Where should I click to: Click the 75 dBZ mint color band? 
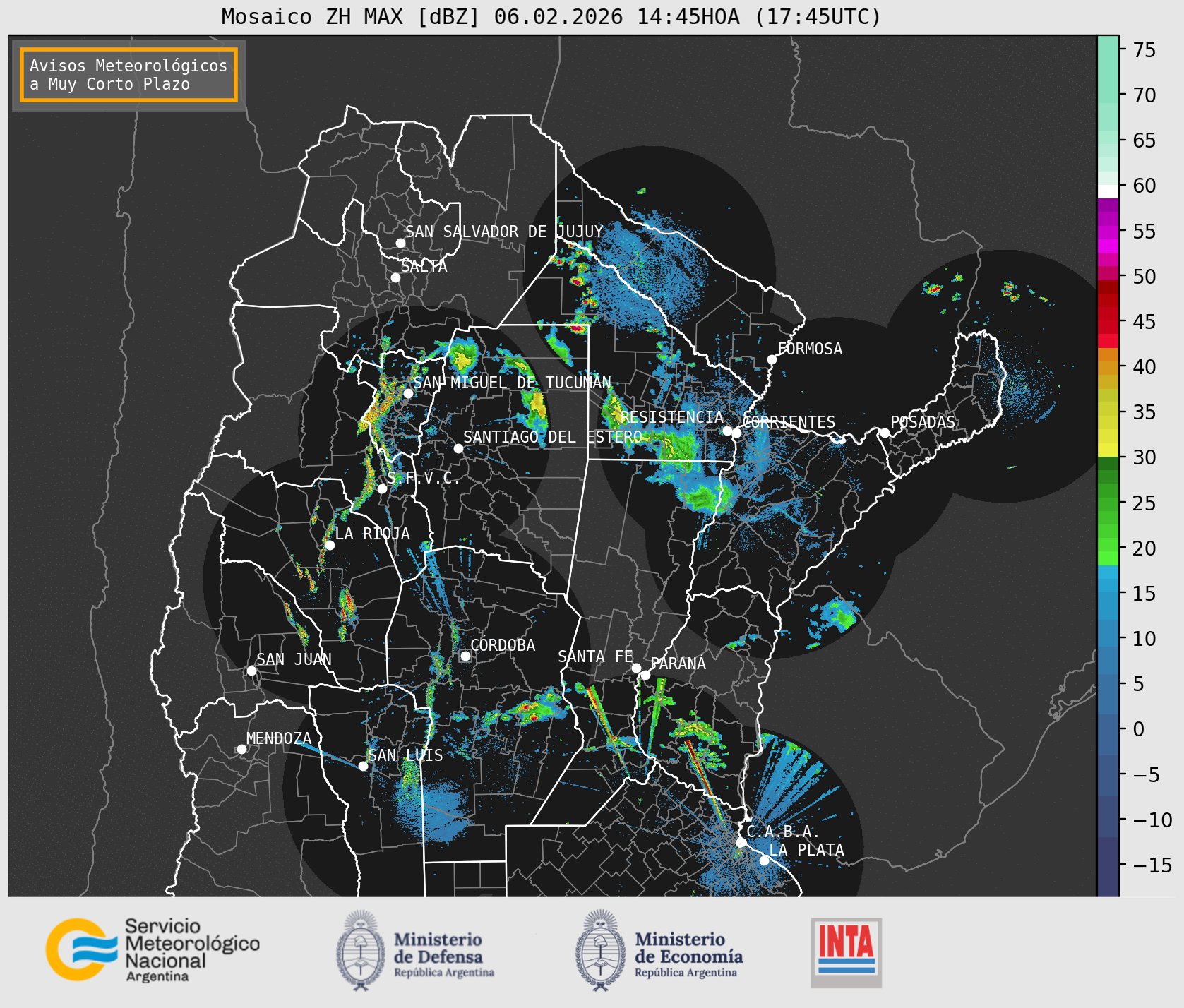[1108, 49]
